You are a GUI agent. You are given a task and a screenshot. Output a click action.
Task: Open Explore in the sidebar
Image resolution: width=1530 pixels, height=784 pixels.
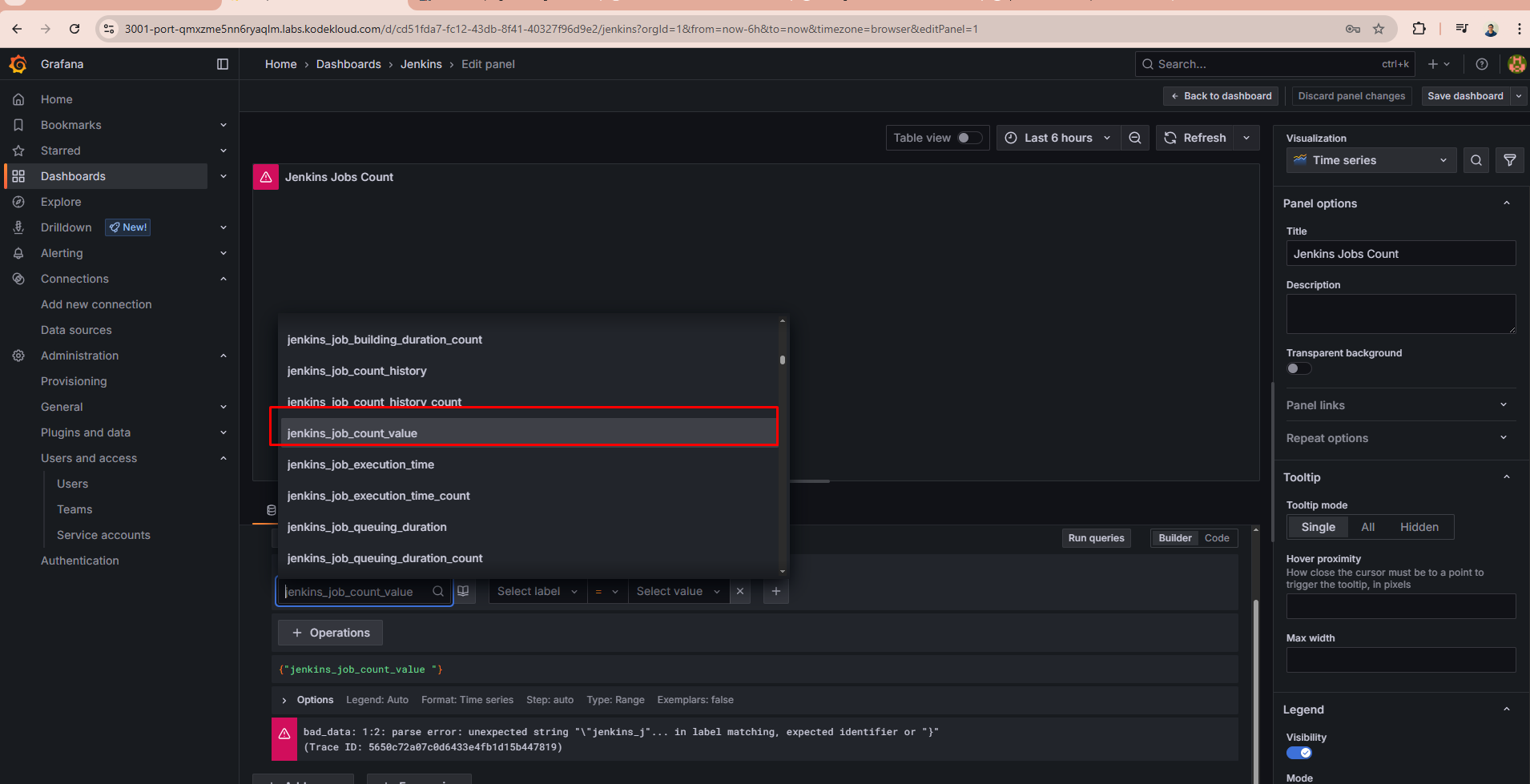pos(61,202)
